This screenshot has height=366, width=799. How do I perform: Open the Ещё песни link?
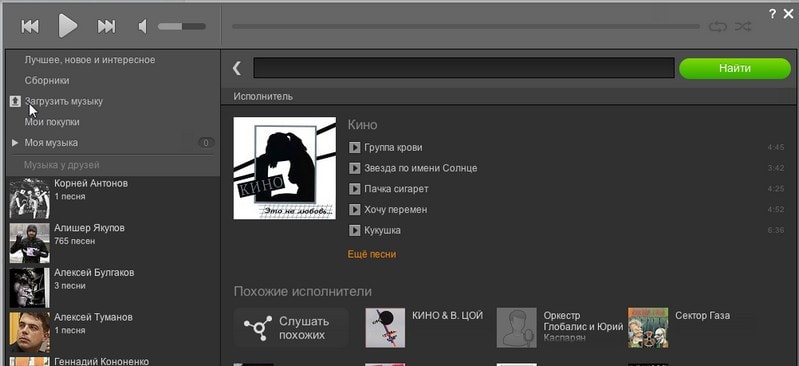[371, 254]
